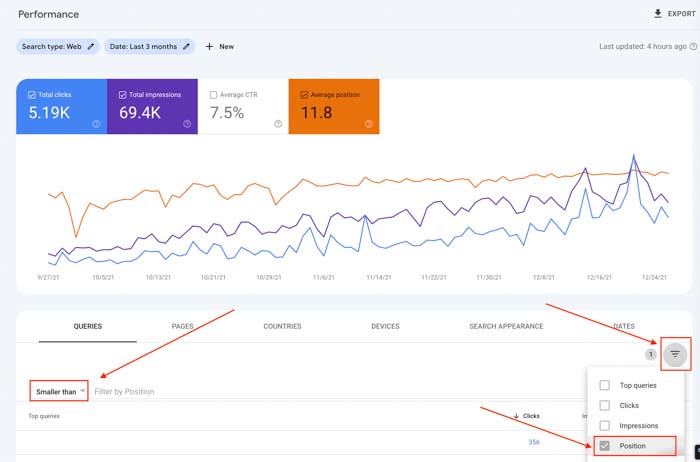700x462 pixels.
Task: Click the filter count badge showing 1
Action: coord(651,354)
